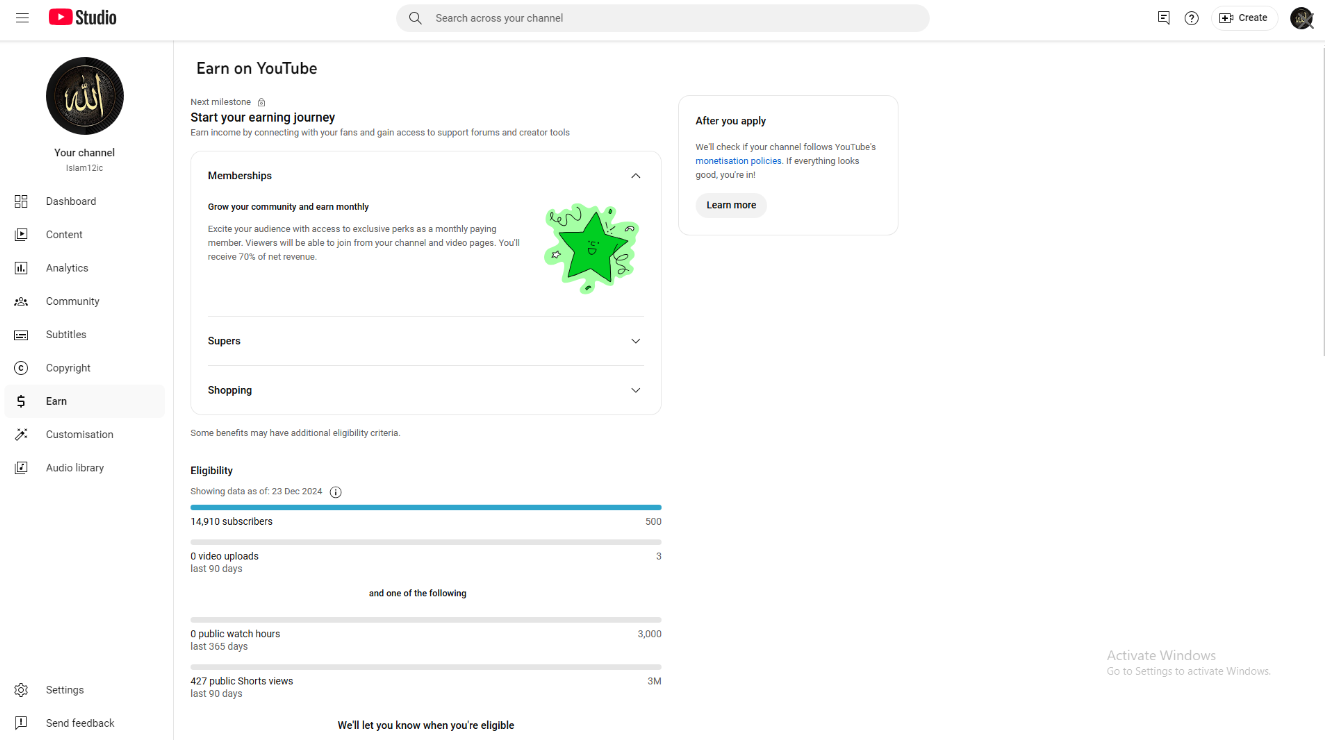Open the comments feedback icon in header

pyautogui.click(x=1163, y=18)
